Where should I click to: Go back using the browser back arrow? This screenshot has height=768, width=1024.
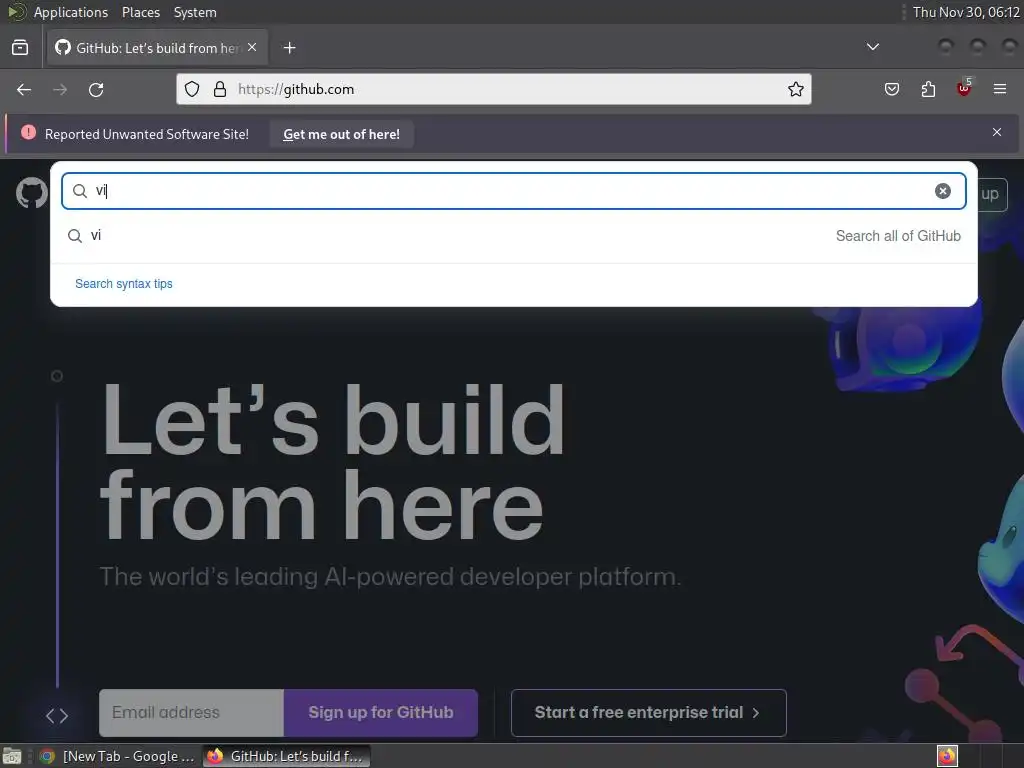24,89
